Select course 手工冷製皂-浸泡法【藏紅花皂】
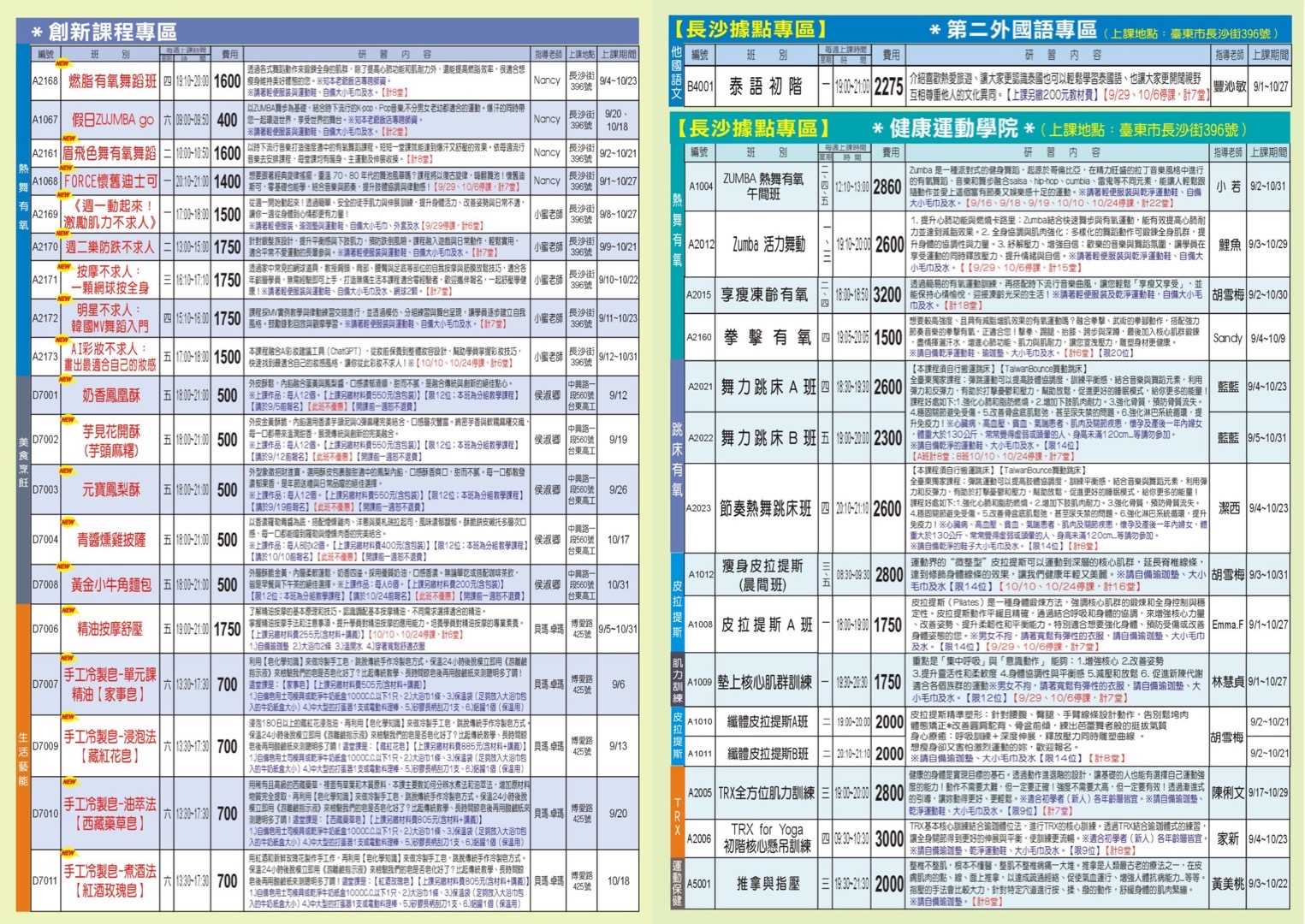Screen dimensions: 1305x924 [x=110, y=746]
